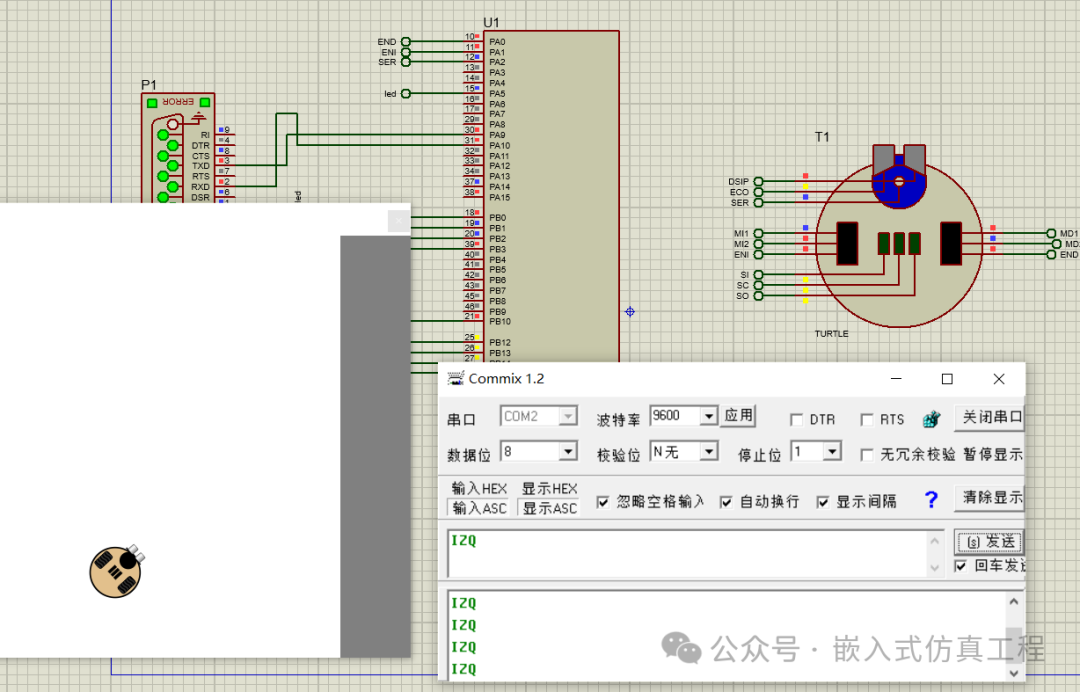This screenshot has width=1080, height=692.
Task: Click the turtle's blue sensor head
Action: click(899, 183)
